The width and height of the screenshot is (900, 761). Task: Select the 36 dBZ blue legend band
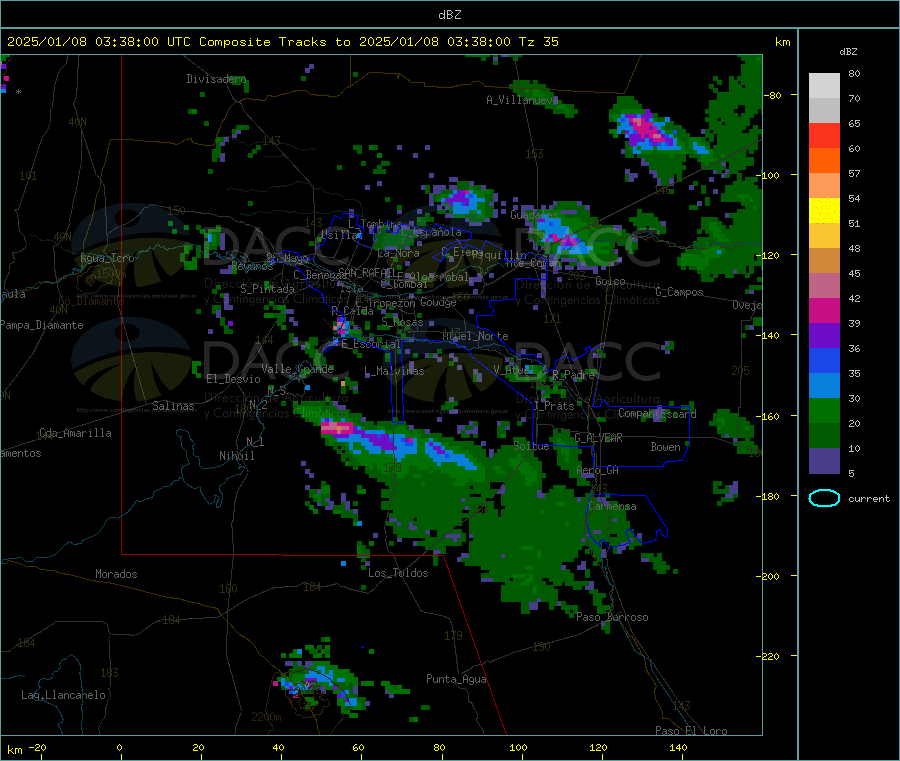pyautogui.click(x=824, y=360)
